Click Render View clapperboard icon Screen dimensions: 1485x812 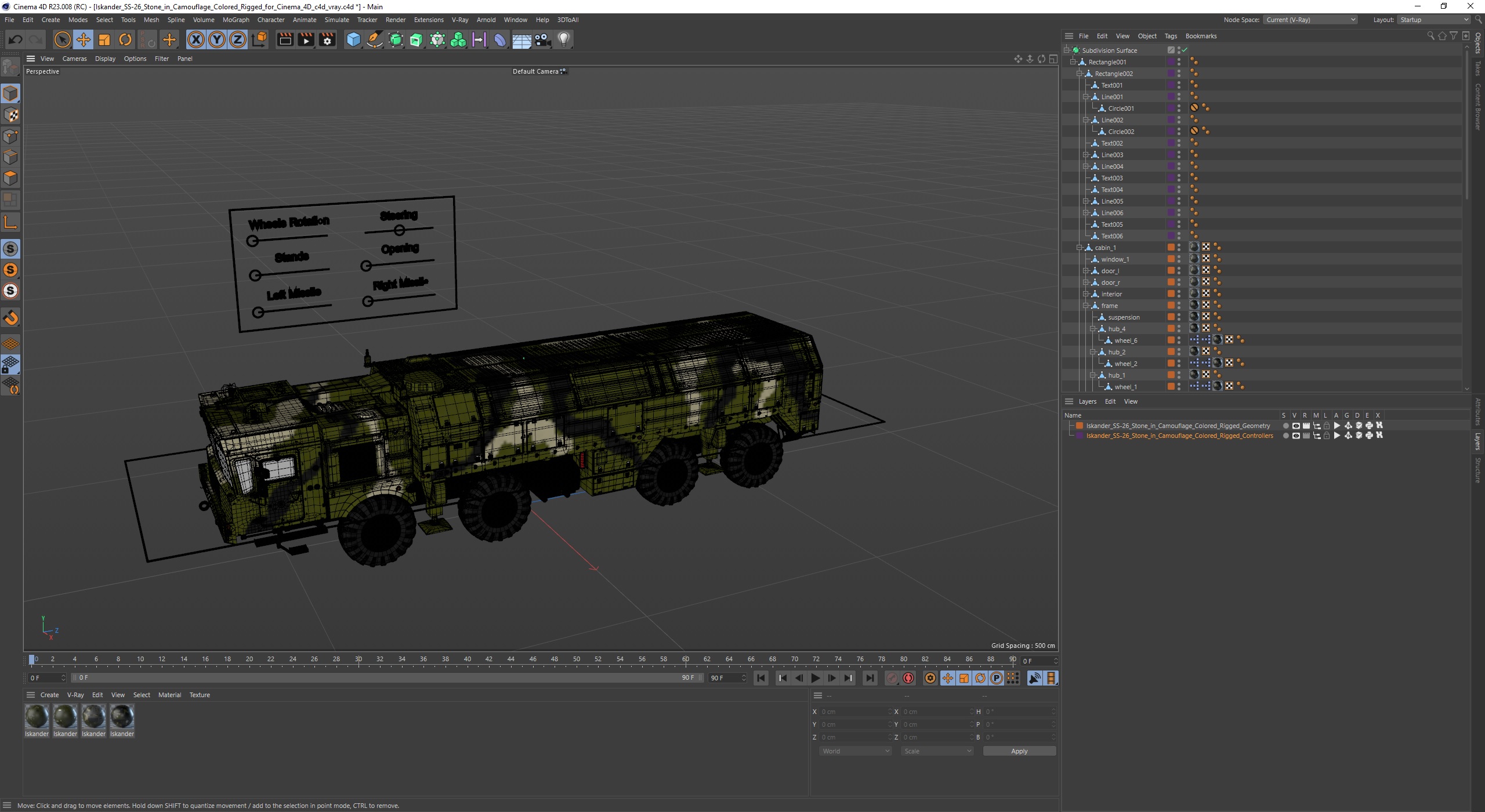[285, 39]
